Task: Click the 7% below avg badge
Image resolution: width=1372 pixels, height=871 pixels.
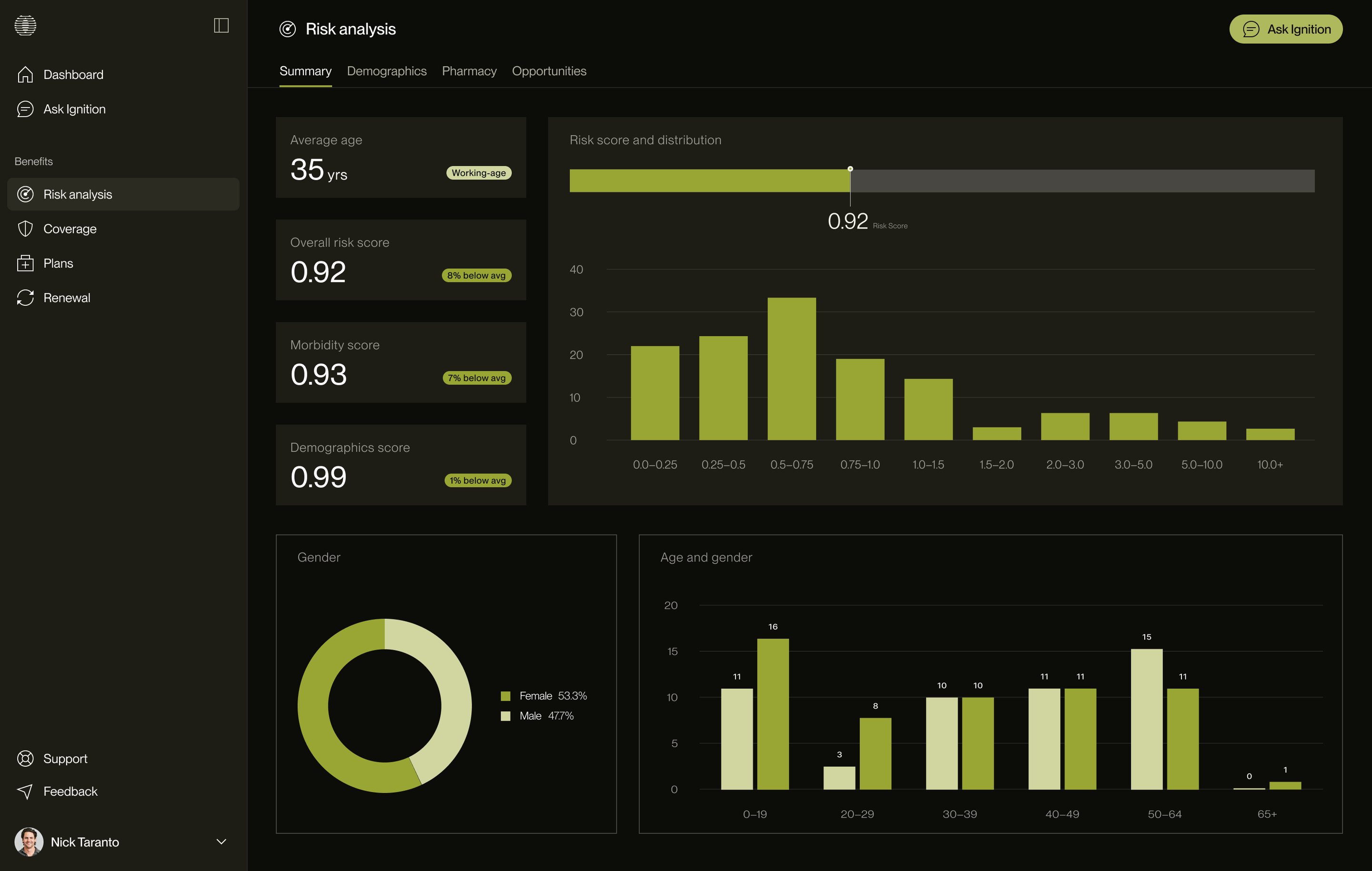Action: 477,378
